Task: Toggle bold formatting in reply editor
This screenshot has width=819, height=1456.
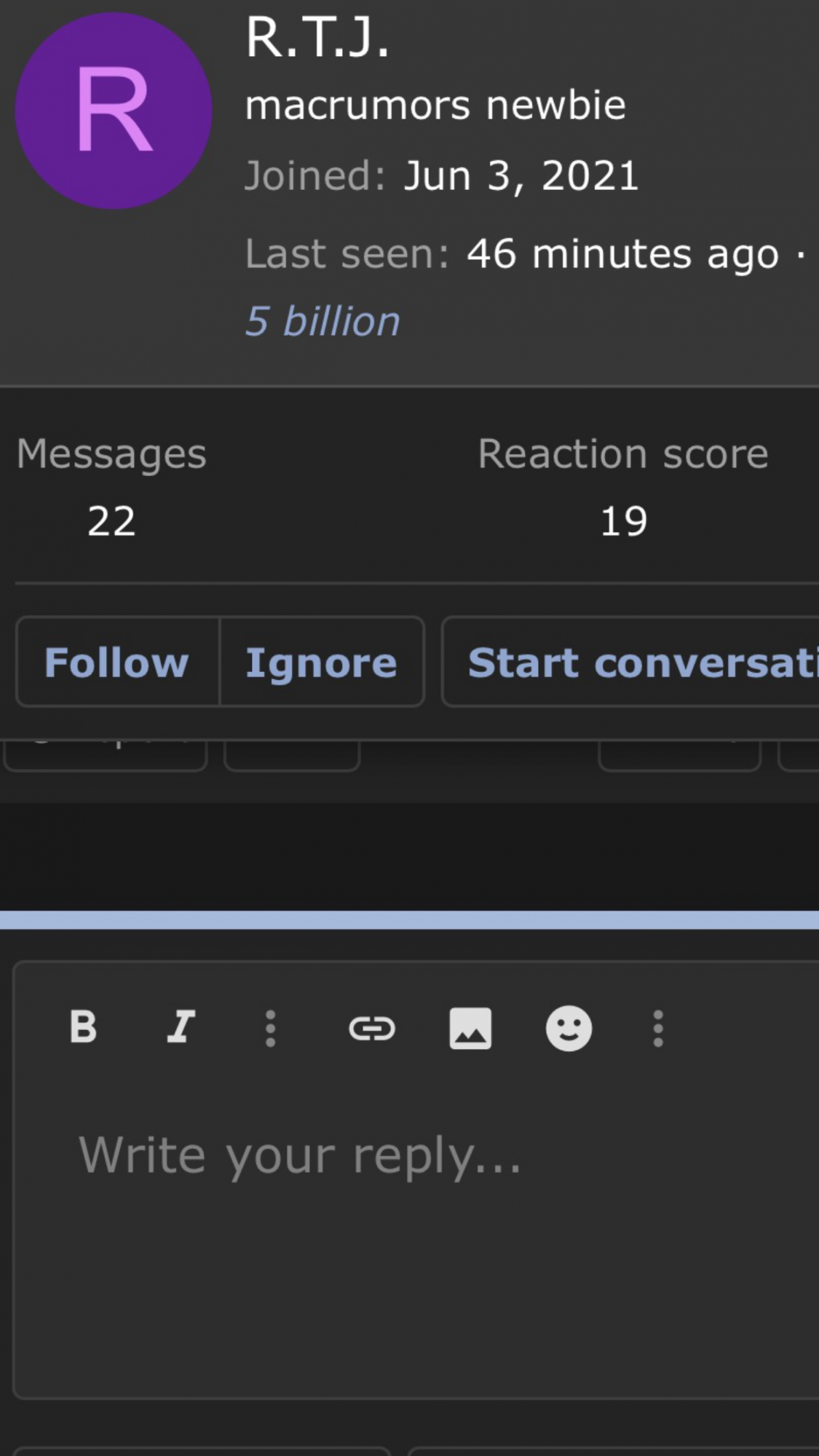Action: coord(83,1027)
